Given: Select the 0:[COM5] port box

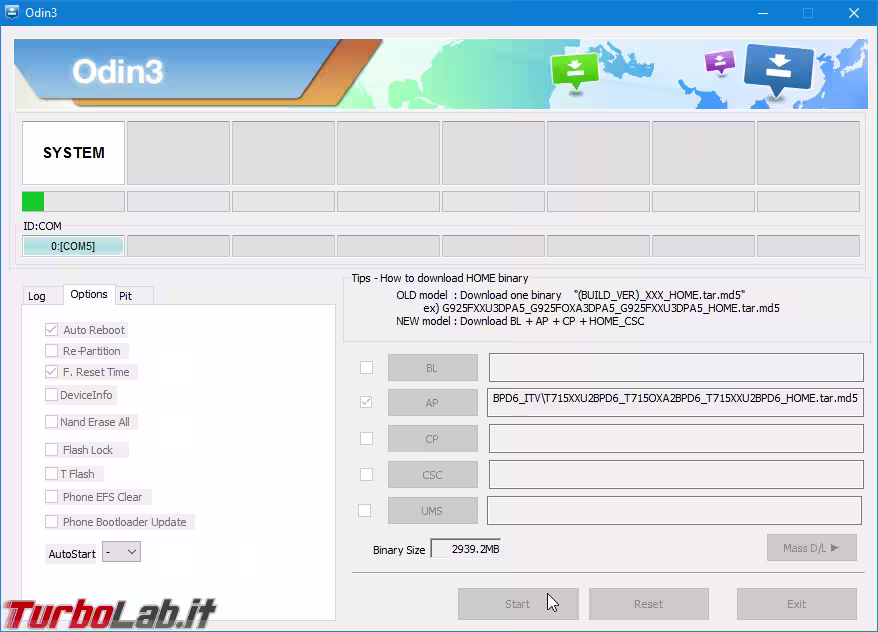Looking at the screenshot, I should coord(73,246).
